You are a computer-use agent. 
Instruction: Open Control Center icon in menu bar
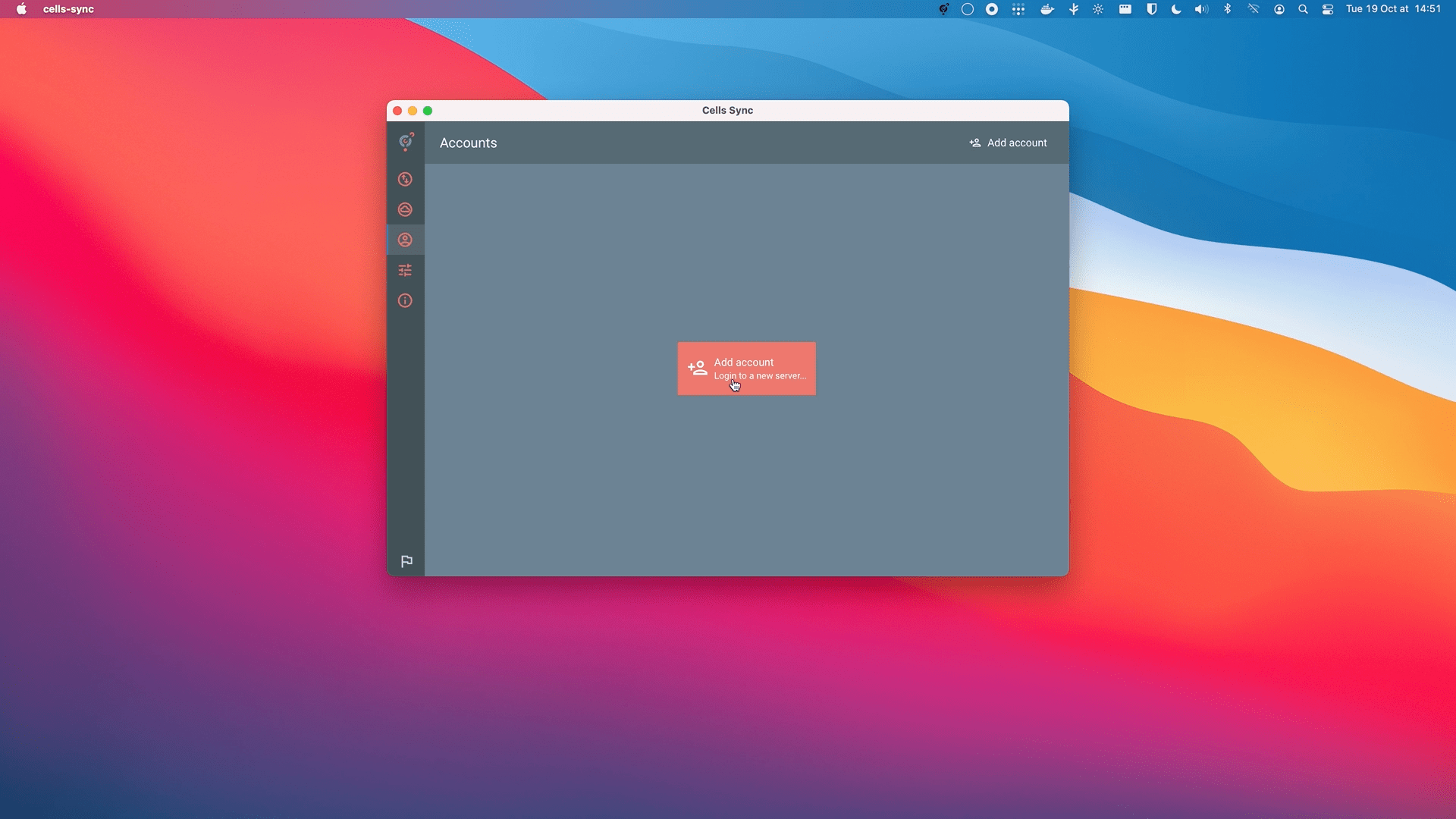[1328, 9]
